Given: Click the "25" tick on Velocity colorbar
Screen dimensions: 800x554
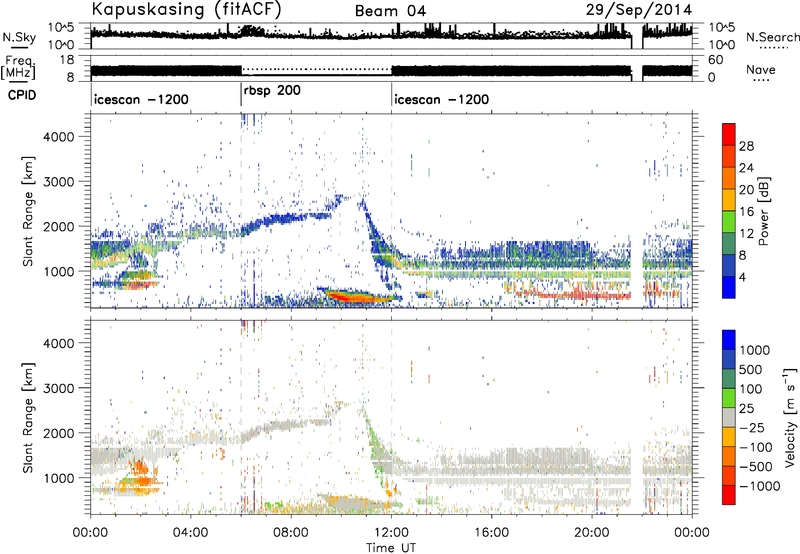Looking at the screenshot, I should 746,409.
